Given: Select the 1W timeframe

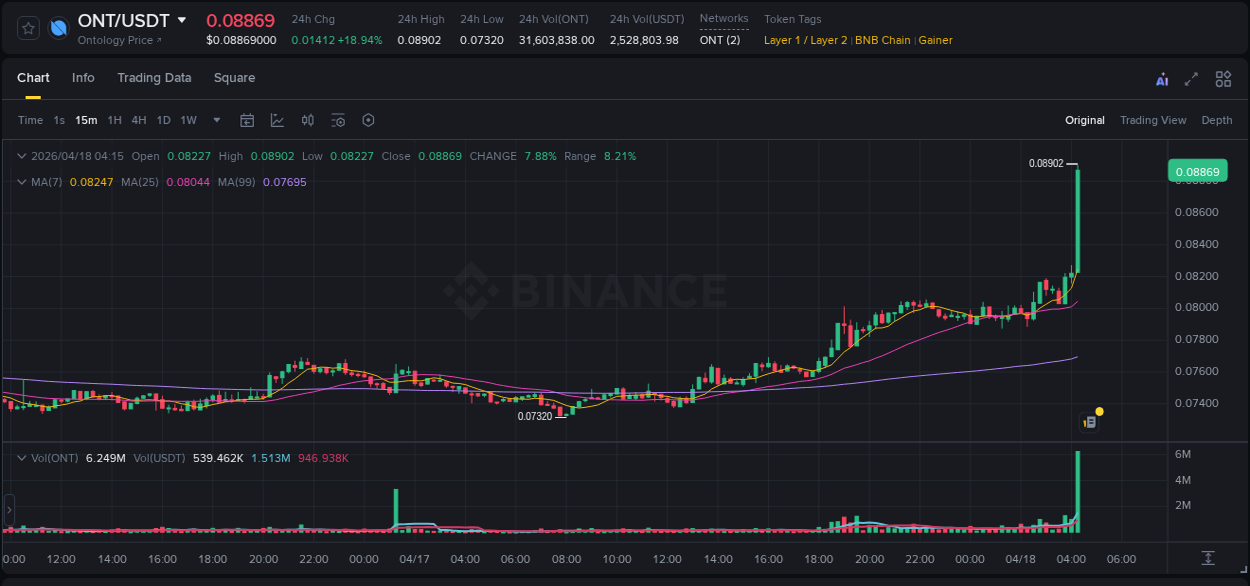Looking at the screenshot, I should 188,120.
